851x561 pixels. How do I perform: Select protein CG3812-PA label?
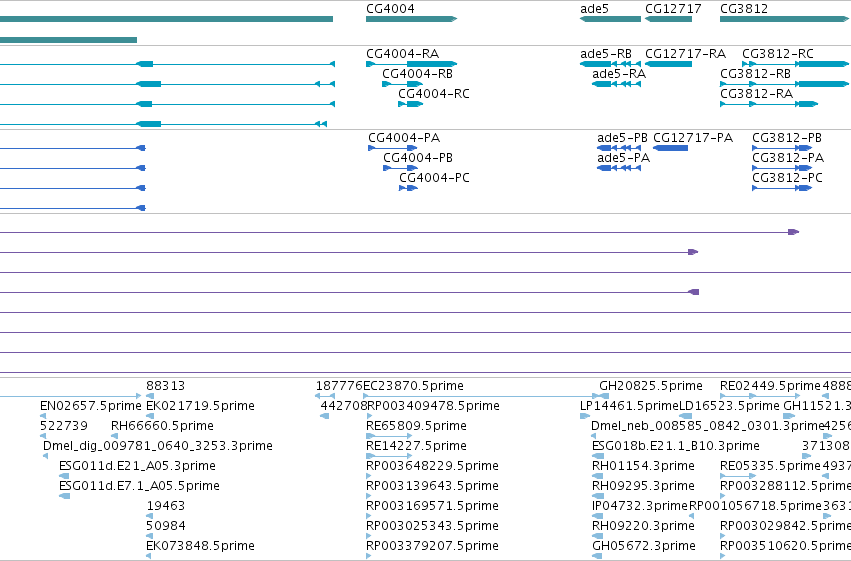[x=788, y=158]
